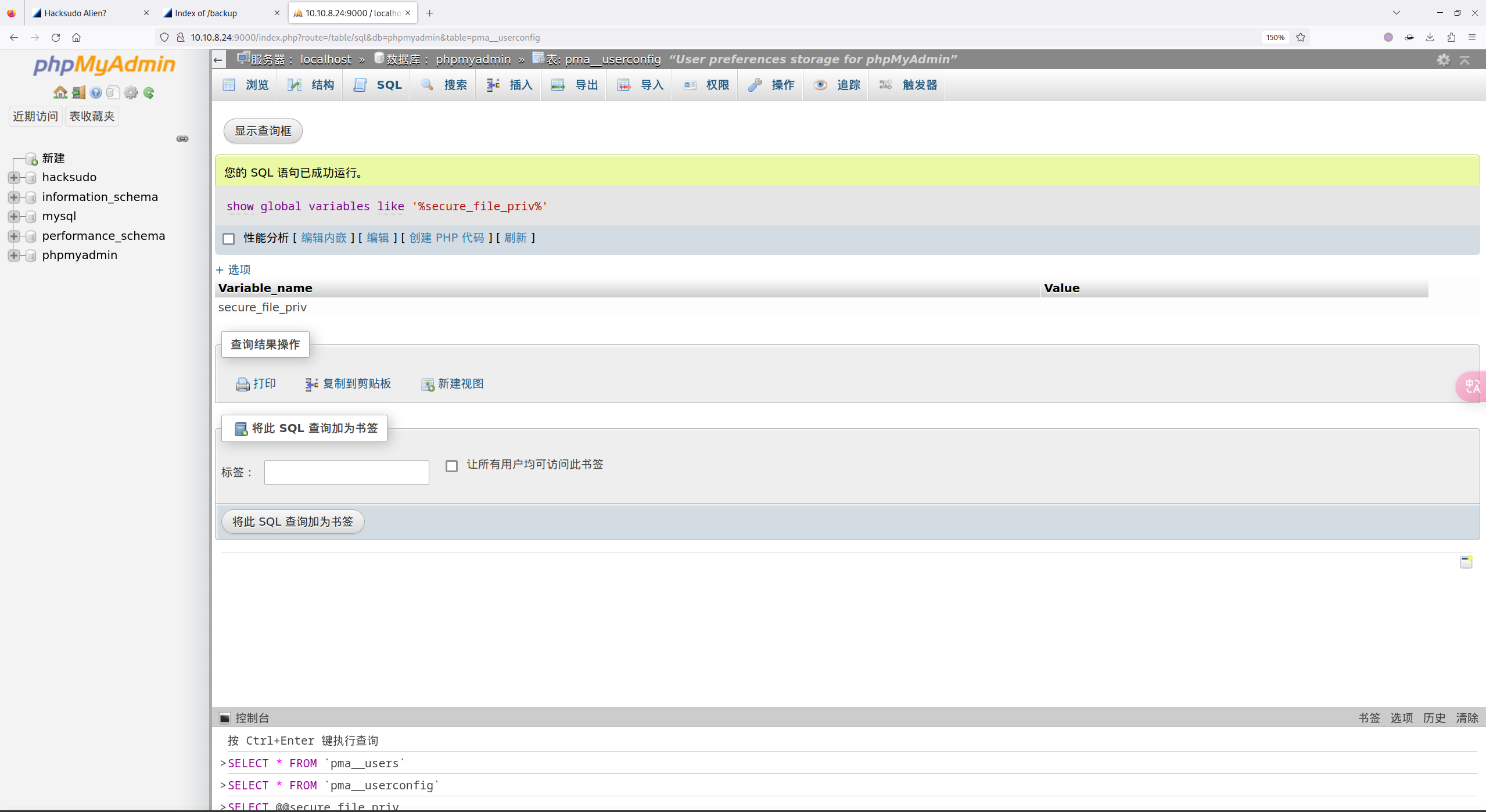This screenshot has width=1486, height=812.
Task: Switch to the Index of /backup tab
Action: pos(221,13)
